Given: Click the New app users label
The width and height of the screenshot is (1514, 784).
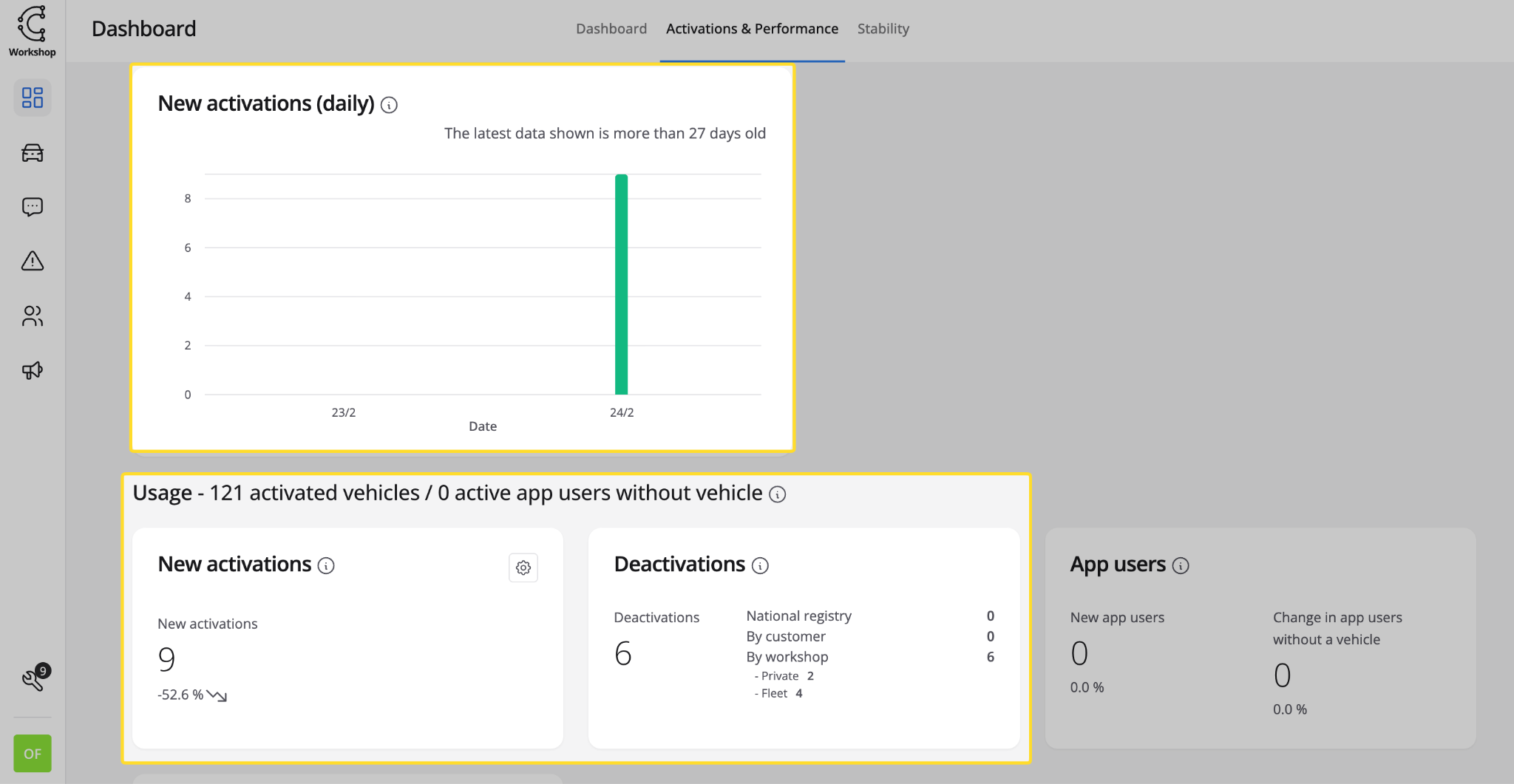Looking at the screenshot, I should pyautogui.click(x=1117, y=618).
